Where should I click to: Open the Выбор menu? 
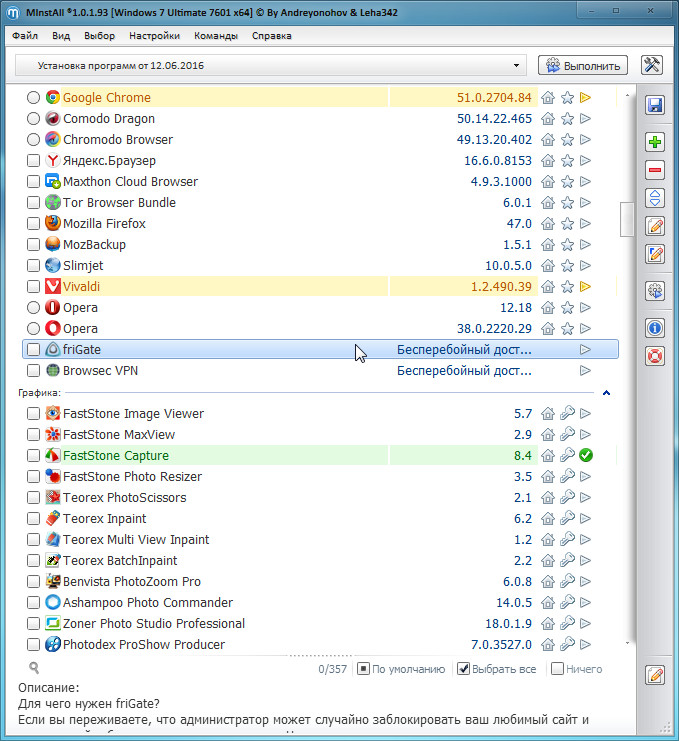99,36
